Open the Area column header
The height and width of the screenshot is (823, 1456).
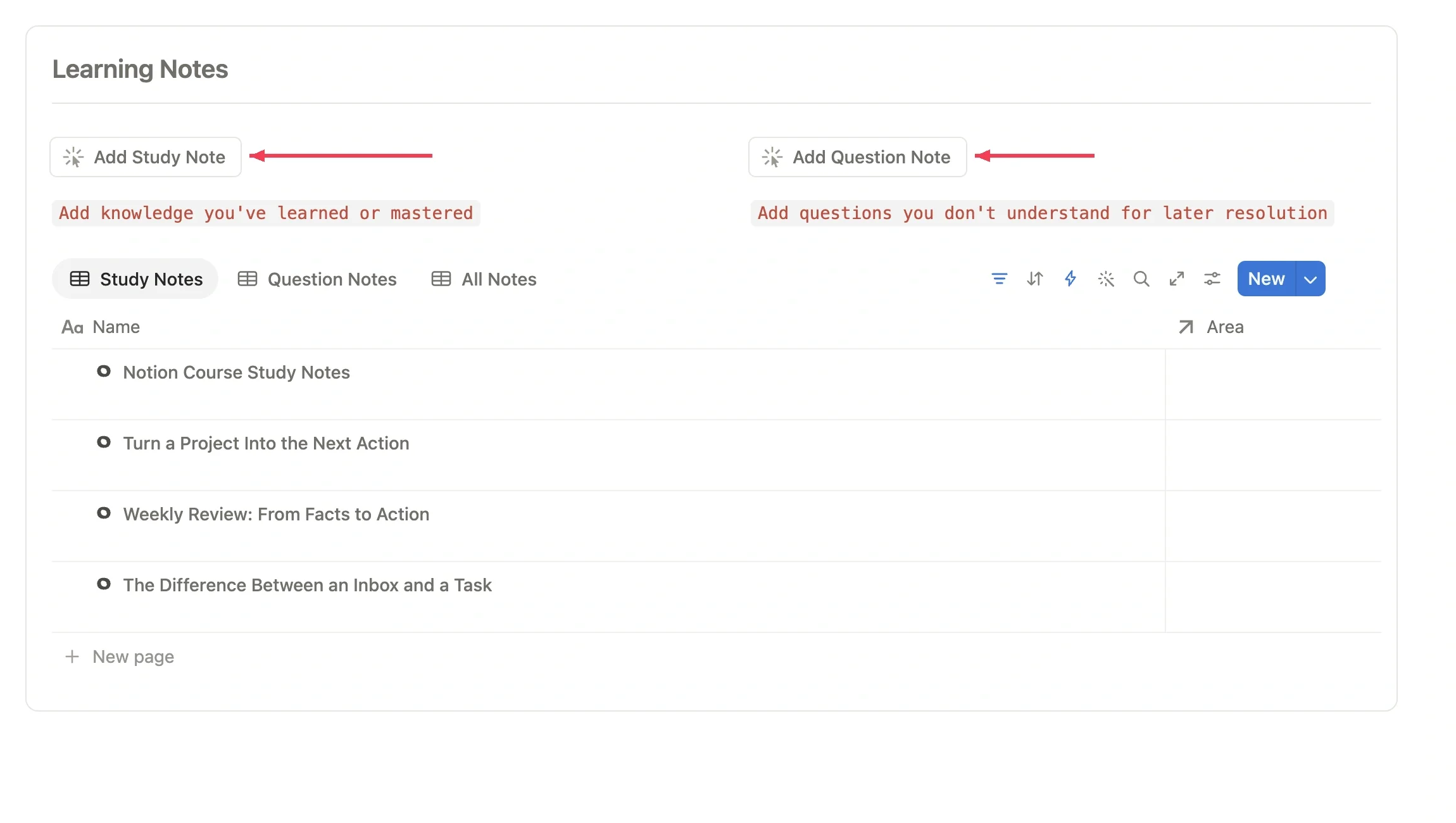tap(1212, 327)
